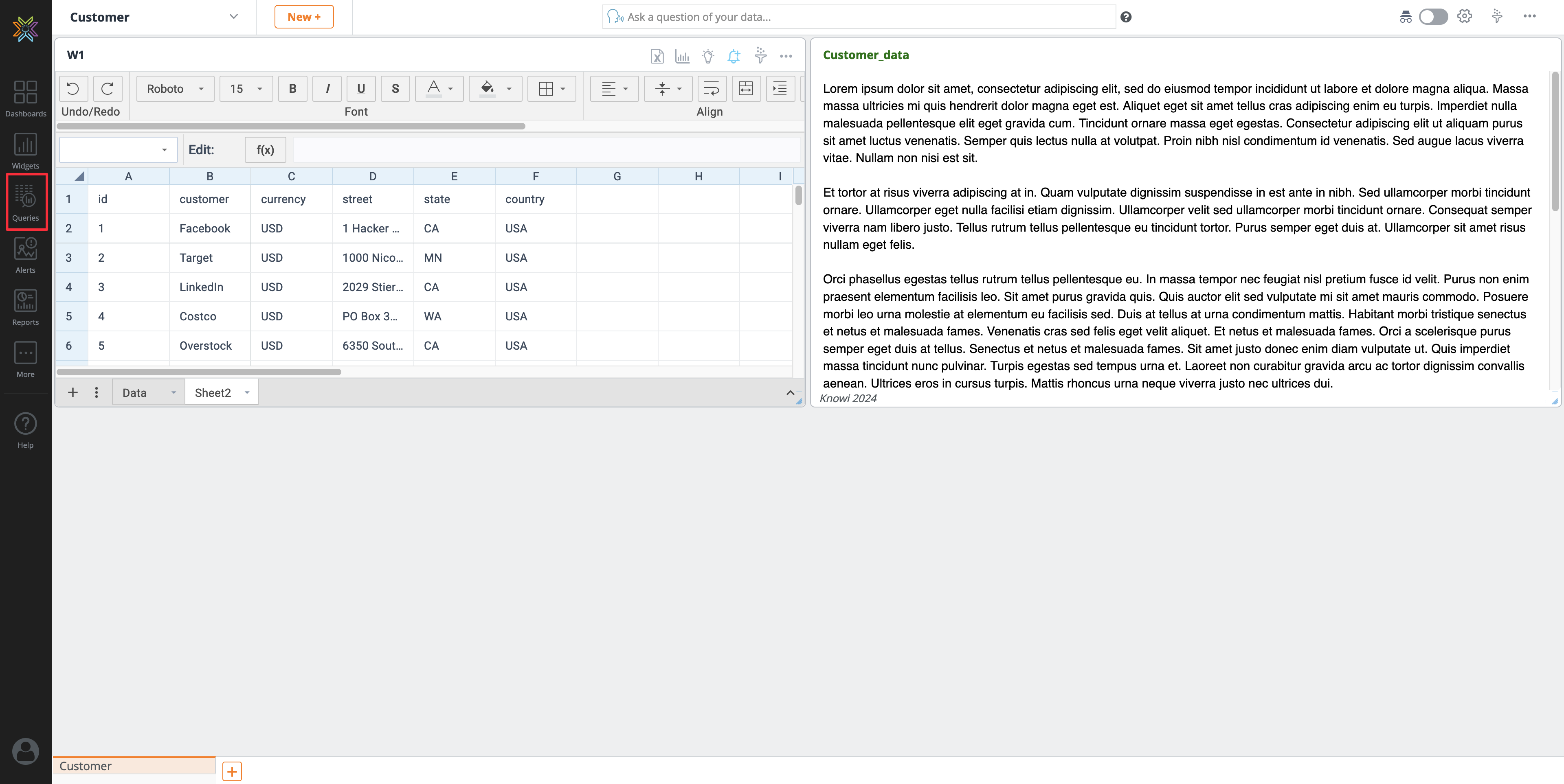Click the chart icon in W1 header

click(x=683, y=56)
